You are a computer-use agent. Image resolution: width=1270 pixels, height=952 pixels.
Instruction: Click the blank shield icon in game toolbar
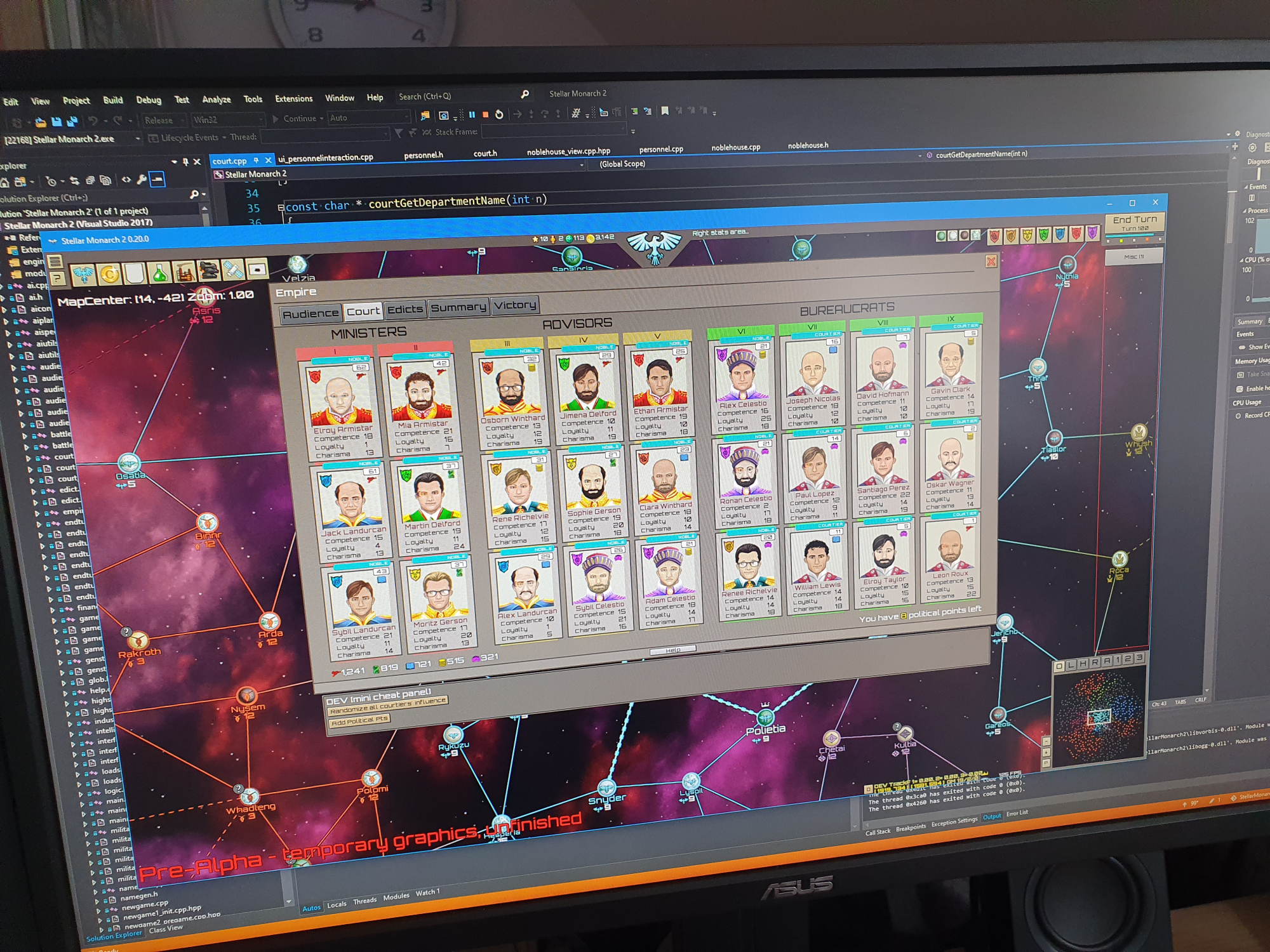pos(134,273)
